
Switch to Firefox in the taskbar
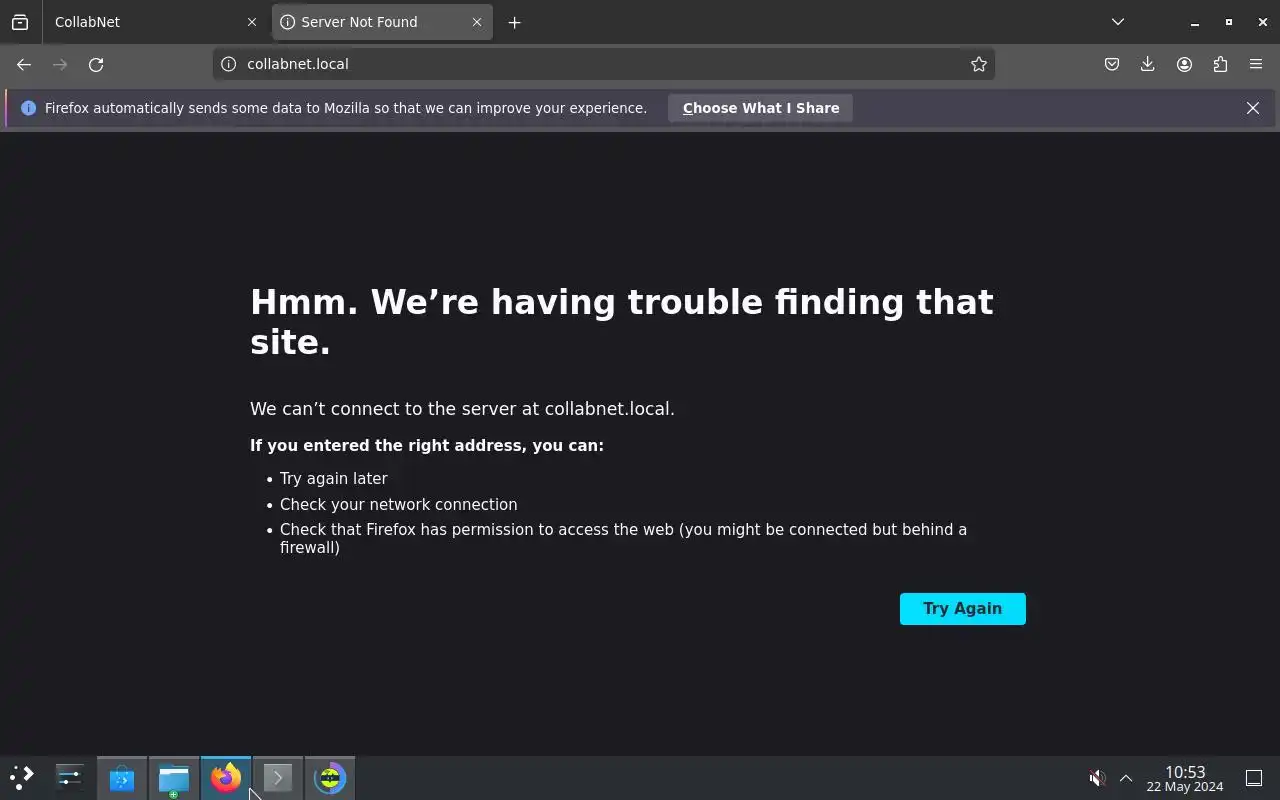pyautogui.click(x=226, y=778)
